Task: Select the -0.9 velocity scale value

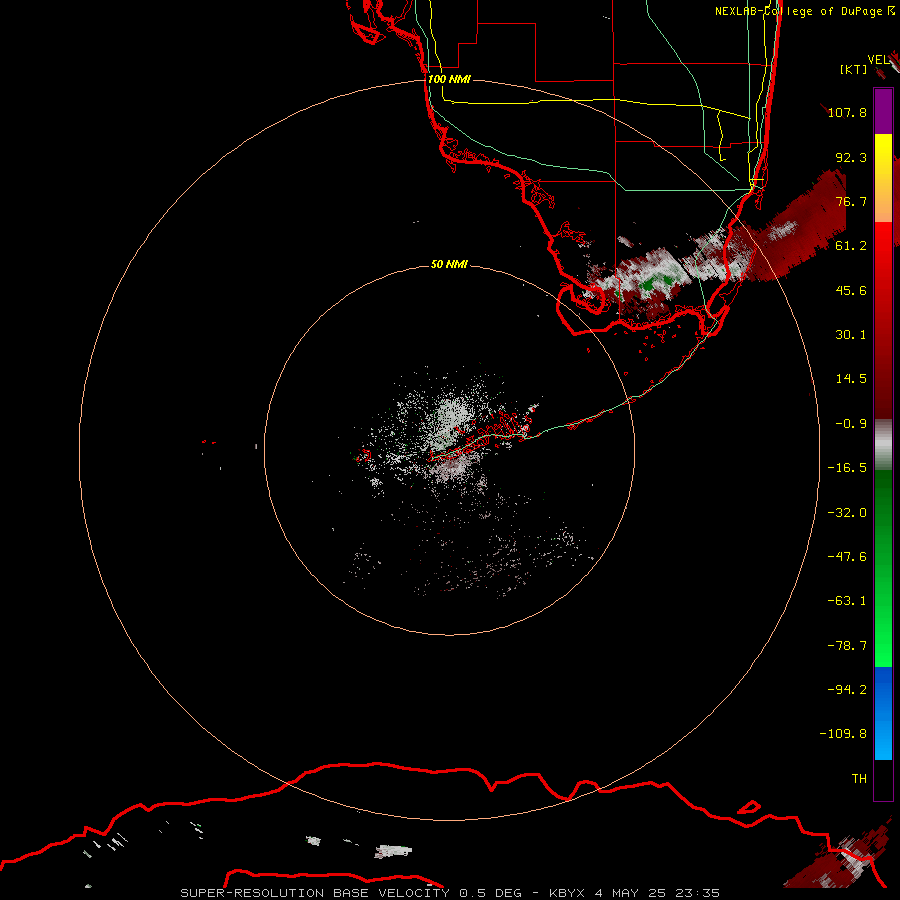Action: pyautogui.click(x=851, y=424)
